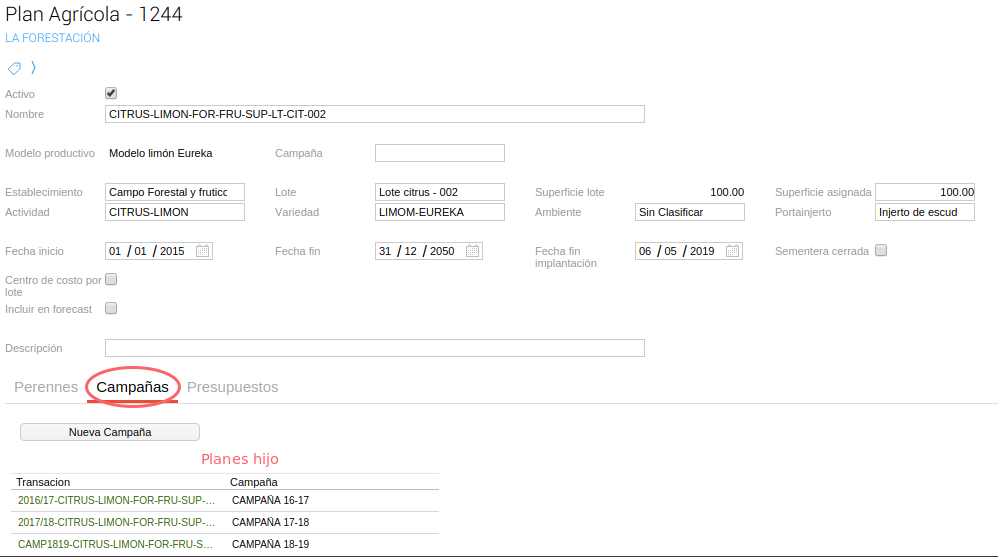Open the 2016/17 CITRUS-LIMON transaction row

[x=116, y=500]
